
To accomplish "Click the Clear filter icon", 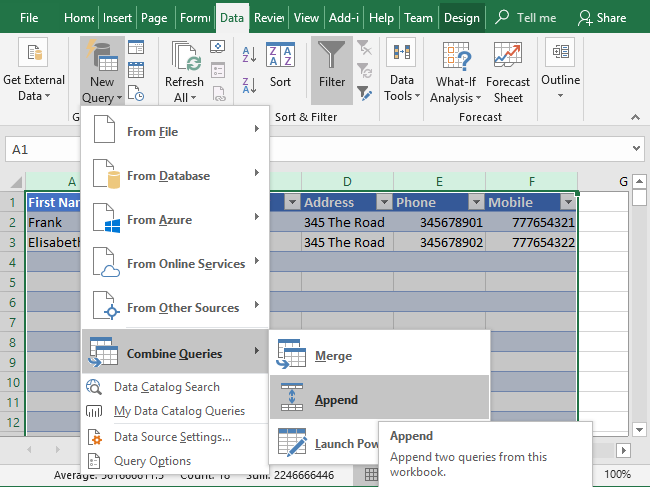I will [364, 48].
